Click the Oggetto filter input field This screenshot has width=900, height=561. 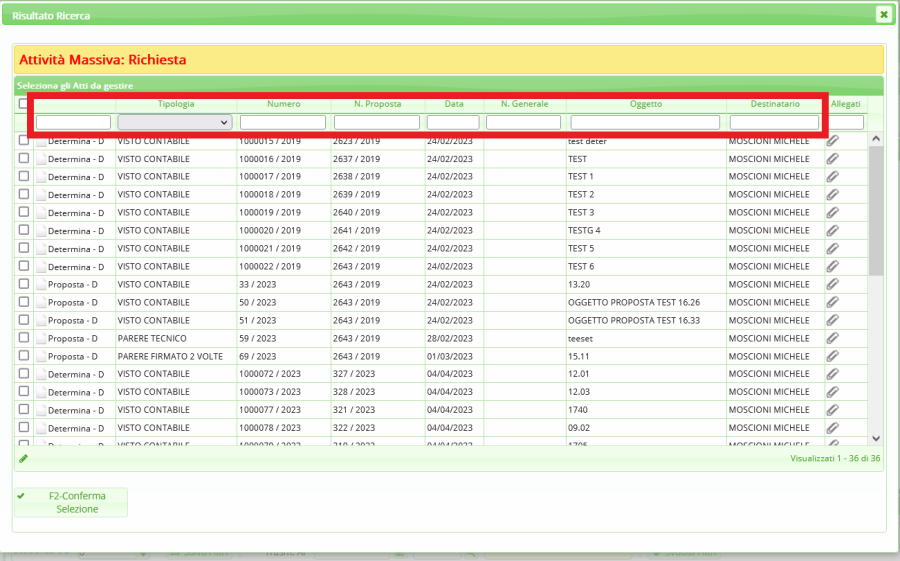point(645,122)
